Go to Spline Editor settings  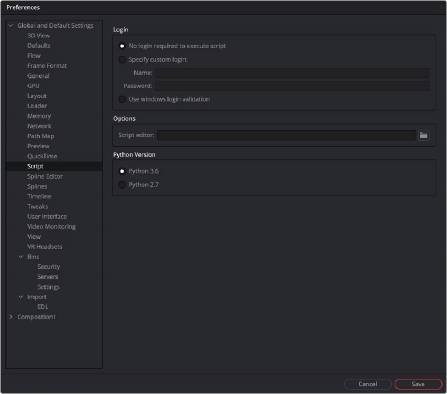45,176
